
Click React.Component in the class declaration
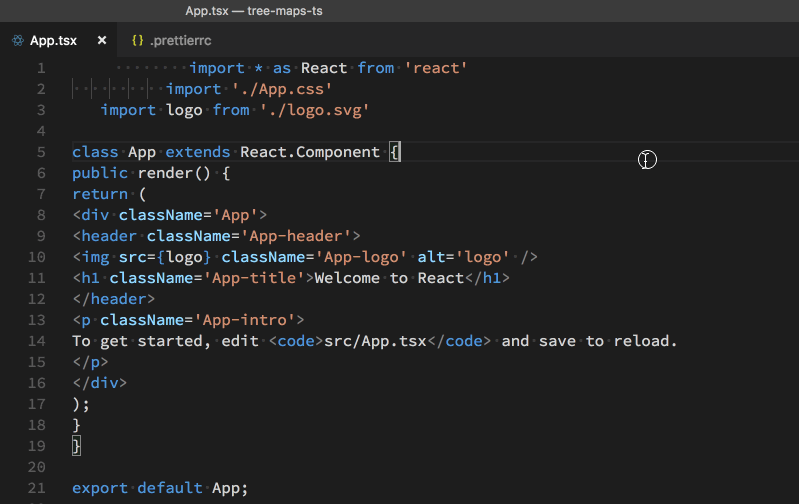click(310, 152)
